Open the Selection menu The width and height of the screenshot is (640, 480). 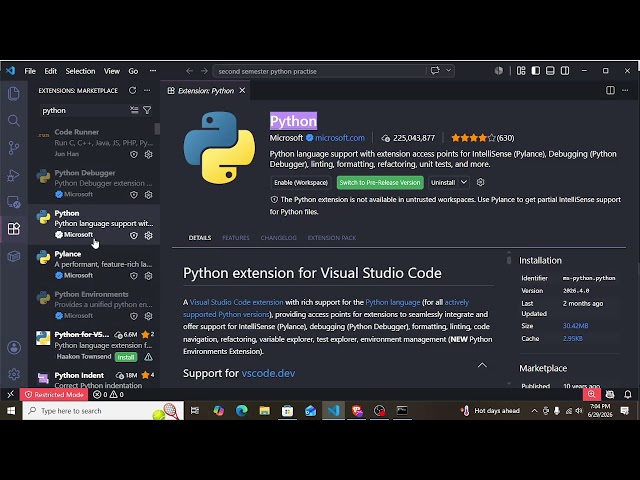(80, 71)
